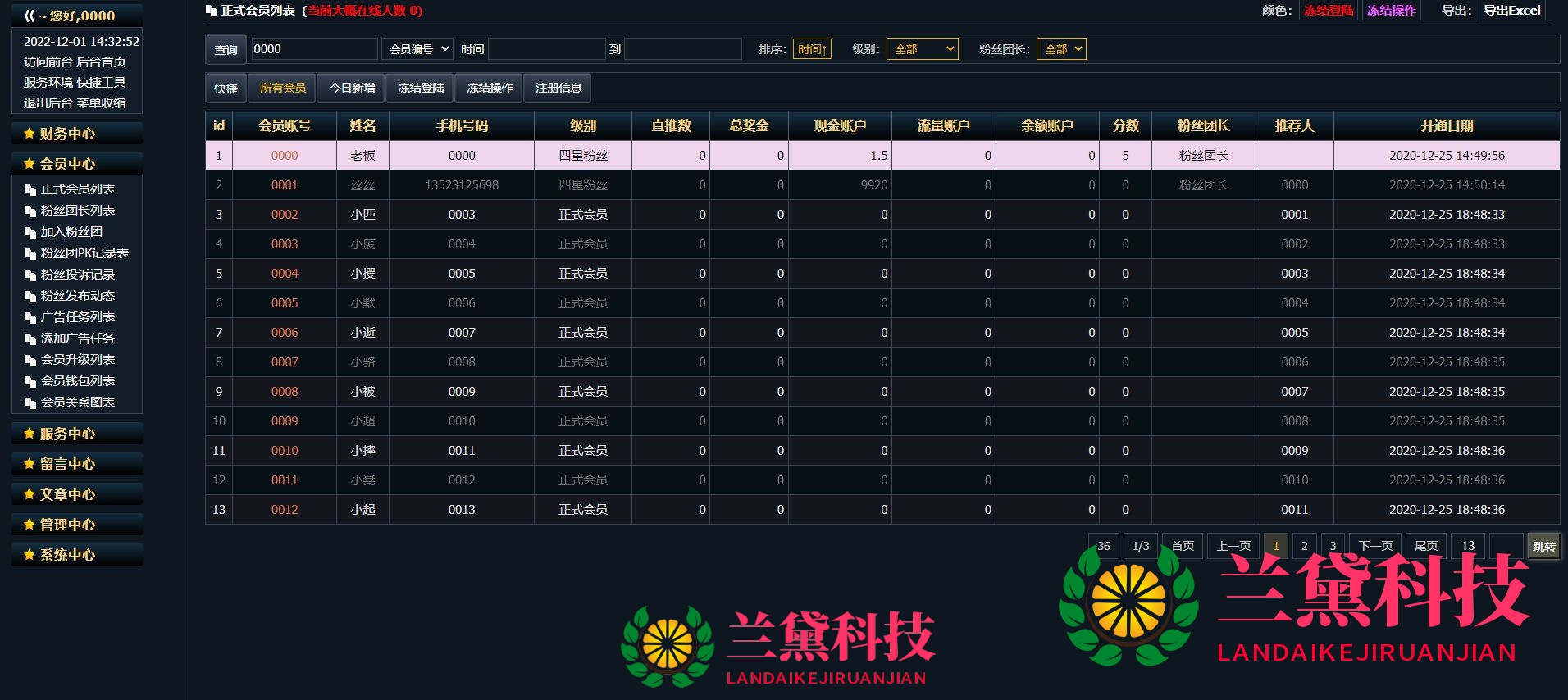This screenshot has width=1568, height=700.
Task: Click the page icon next to 粉丝团长列表
Action: (30, 211)
